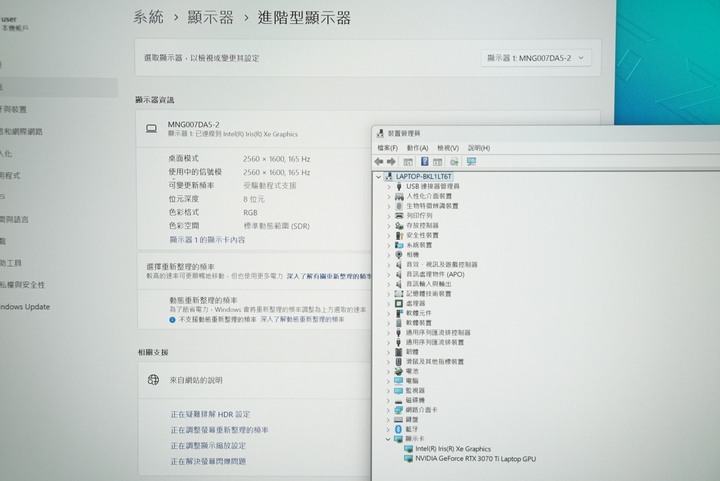
Task: Click 顯示器 1 的顯示卡內容 link
Action: tap(207, 240)
